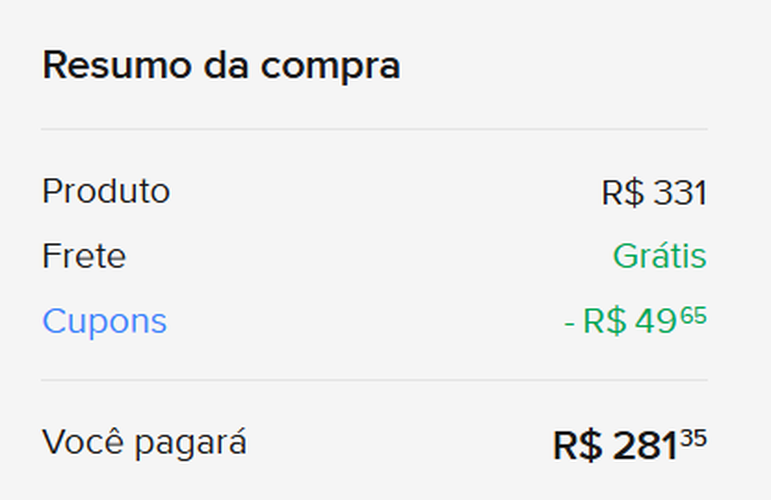Screen dimensions: 771x500
Task: Click the minus sign before the coupon discount
Action: [x=569, y=323]
